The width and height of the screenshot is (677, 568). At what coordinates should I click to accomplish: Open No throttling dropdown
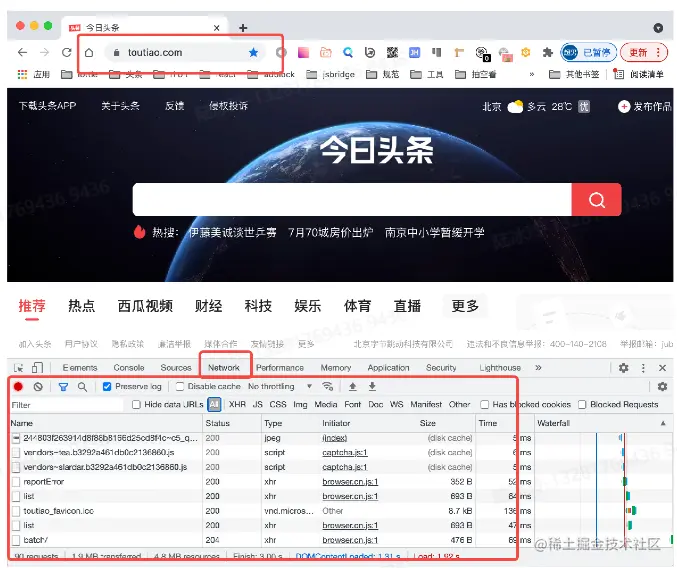point(280,386)
